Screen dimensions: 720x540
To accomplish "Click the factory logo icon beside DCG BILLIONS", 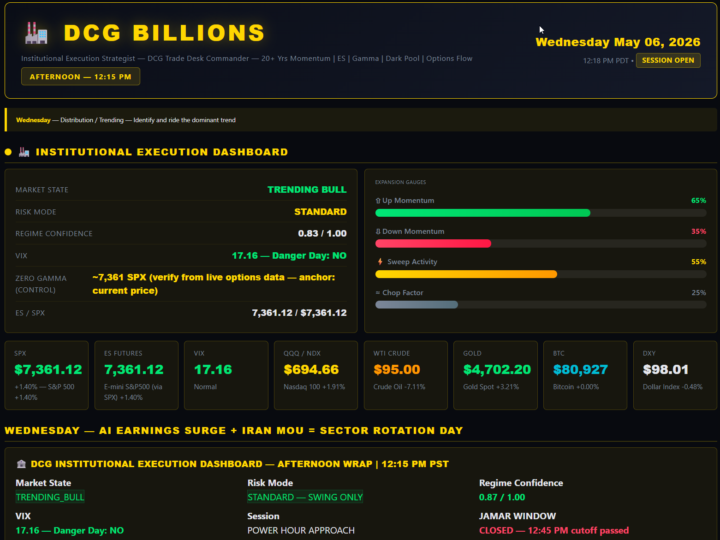I will point(36,33).
